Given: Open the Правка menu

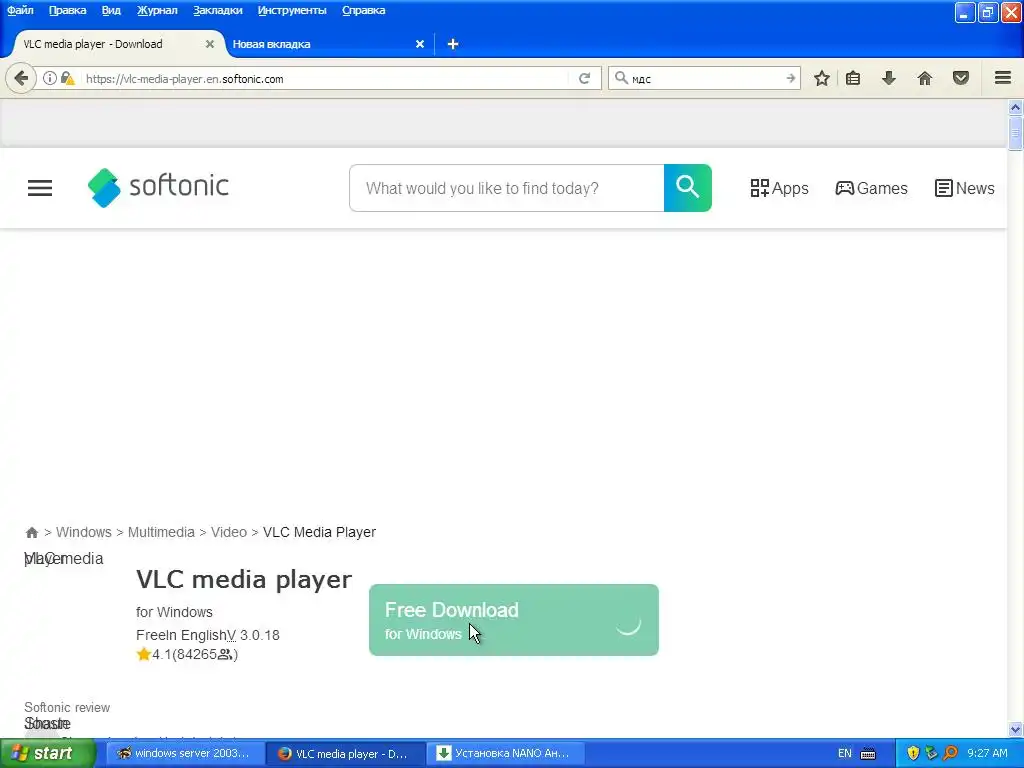Looking at the screenshot, I should [x=67, y=10].
